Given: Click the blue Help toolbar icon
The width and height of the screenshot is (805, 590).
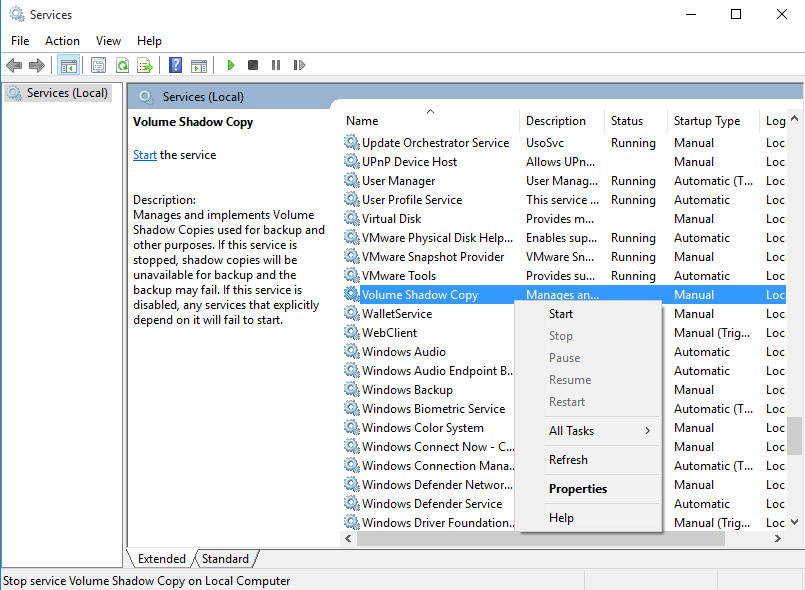Looking at the screenshot, I should coord(175,65).
